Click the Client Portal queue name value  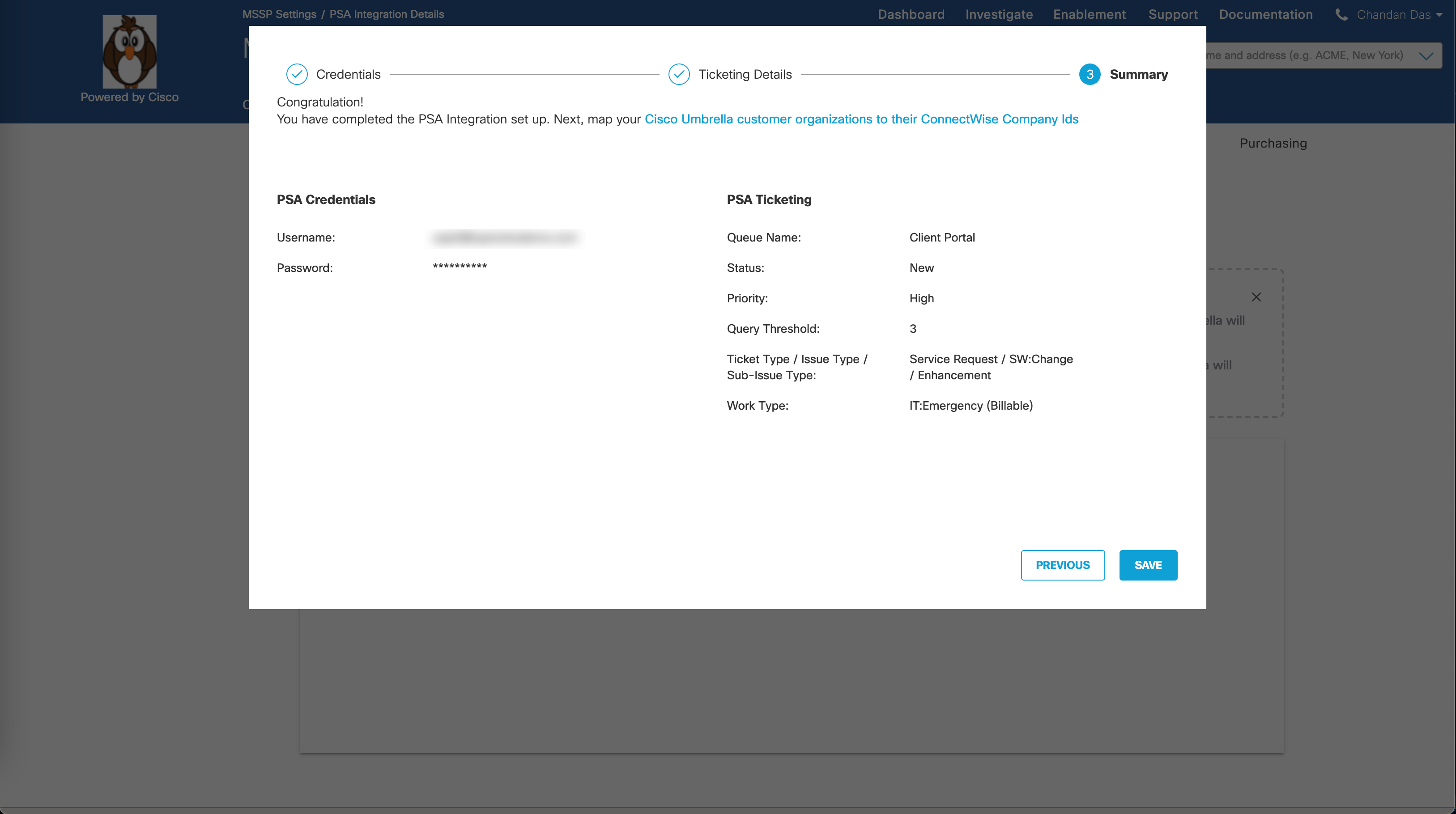coord(941,238)
